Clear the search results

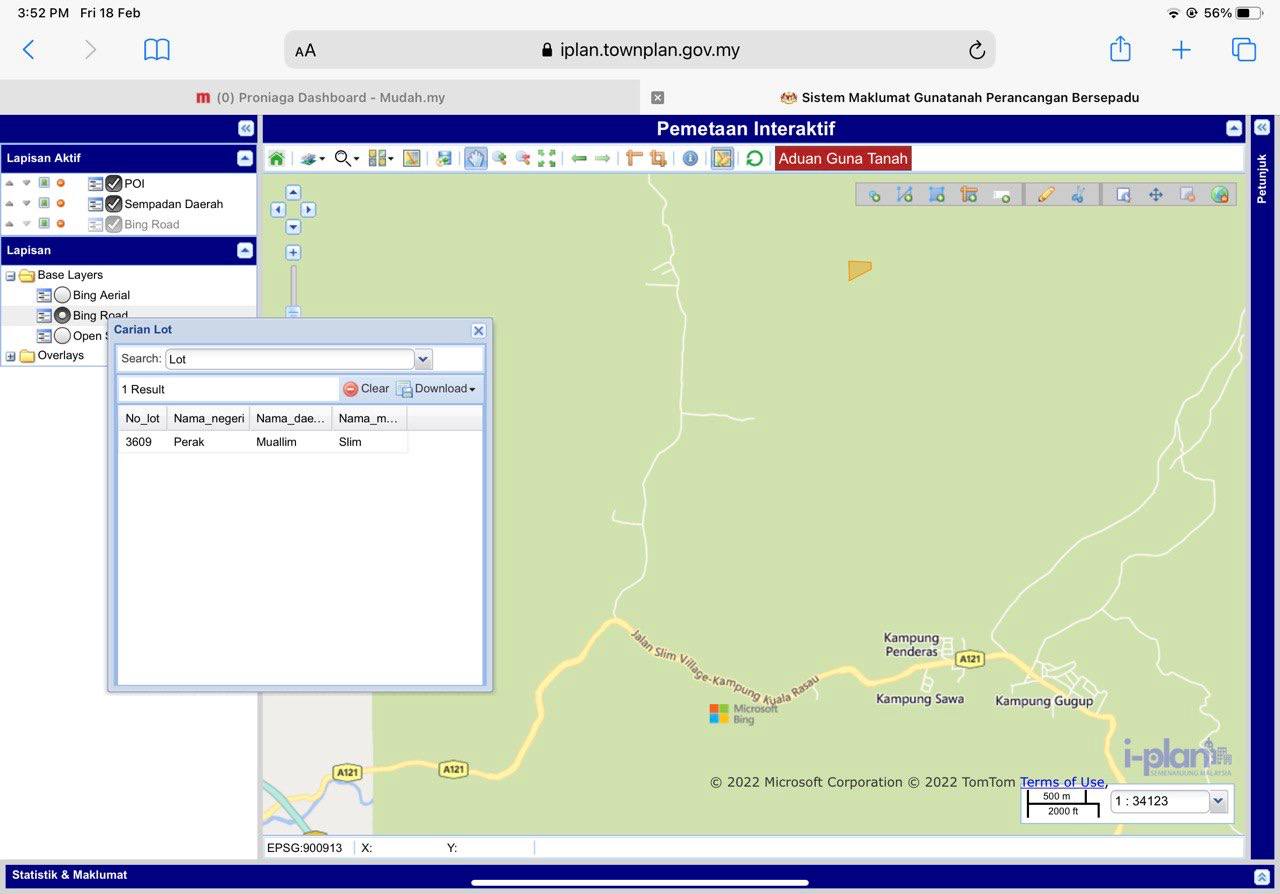366,389
